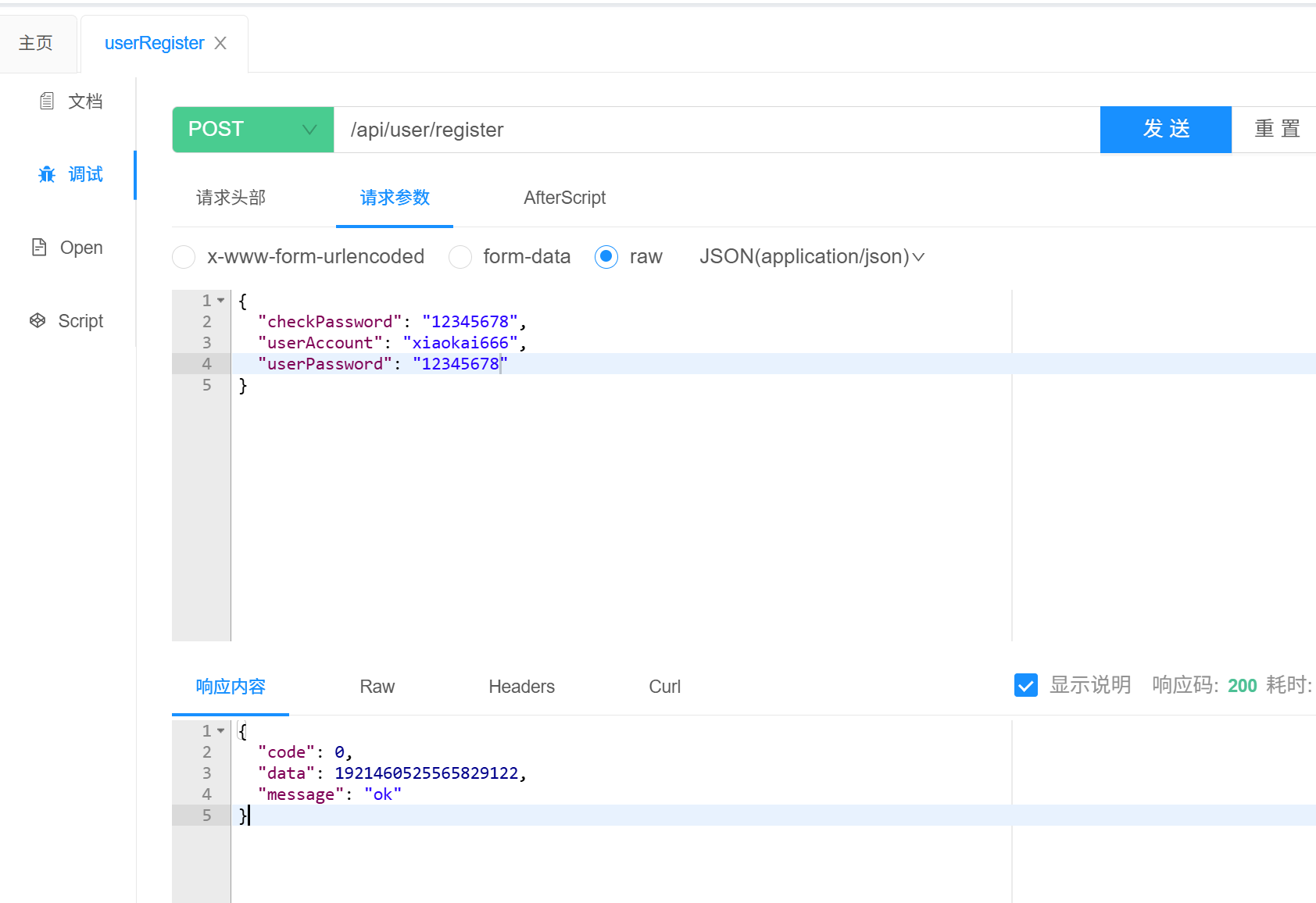
Task: Select the form-data radio option
Action: tap(460, 257)
